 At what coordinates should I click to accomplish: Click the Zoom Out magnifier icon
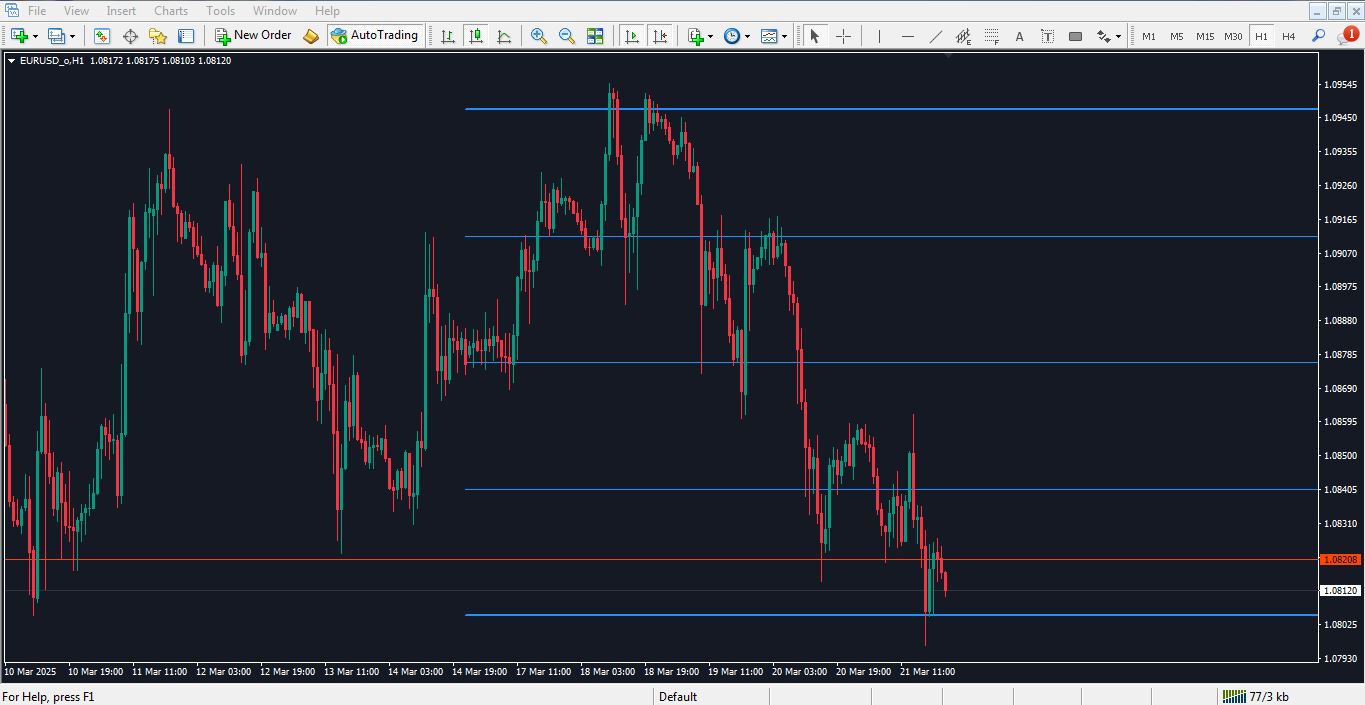coord(567,36)
